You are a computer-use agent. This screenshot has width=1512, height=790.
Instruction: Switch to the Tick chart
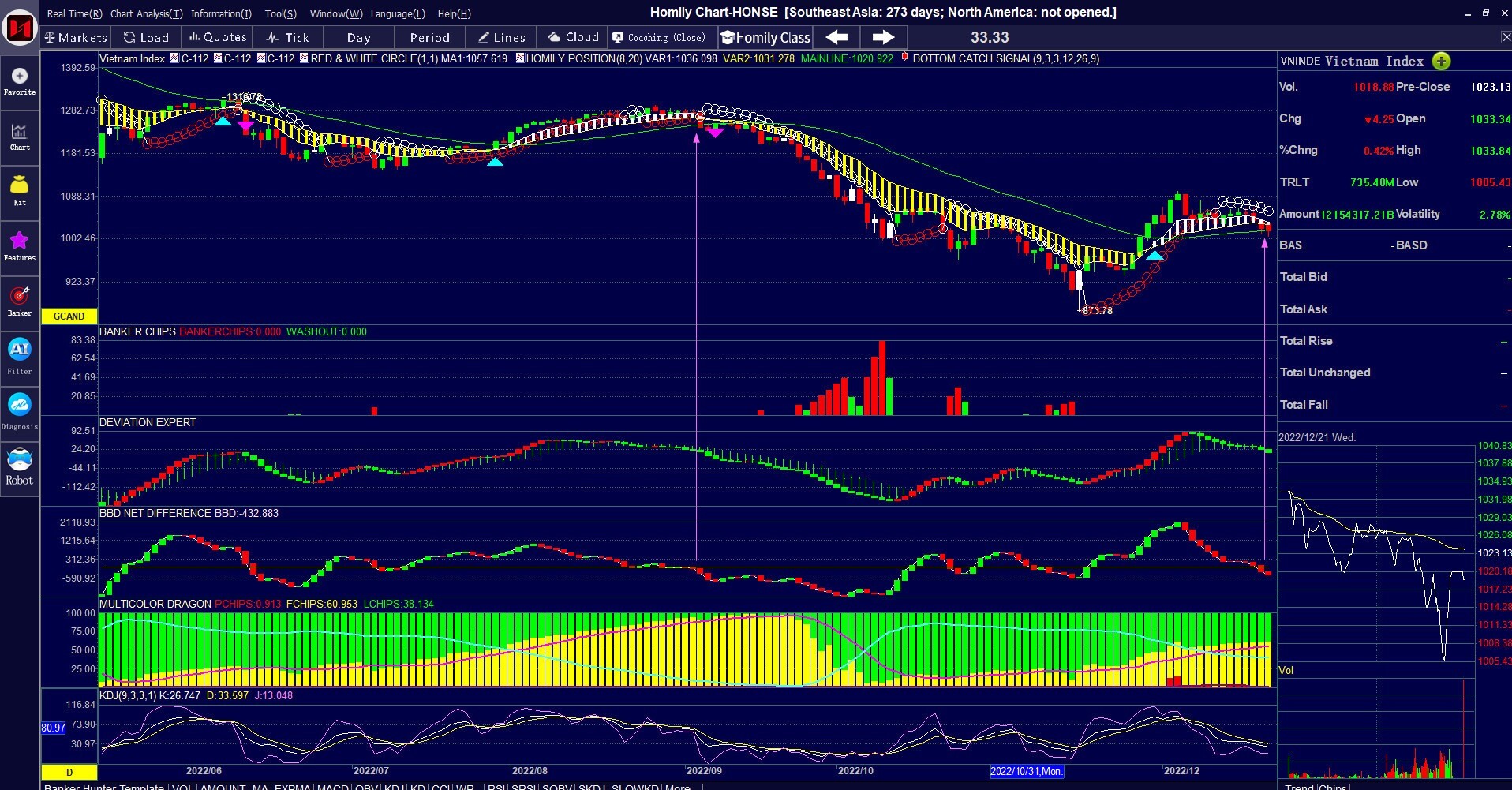(288, 37)
